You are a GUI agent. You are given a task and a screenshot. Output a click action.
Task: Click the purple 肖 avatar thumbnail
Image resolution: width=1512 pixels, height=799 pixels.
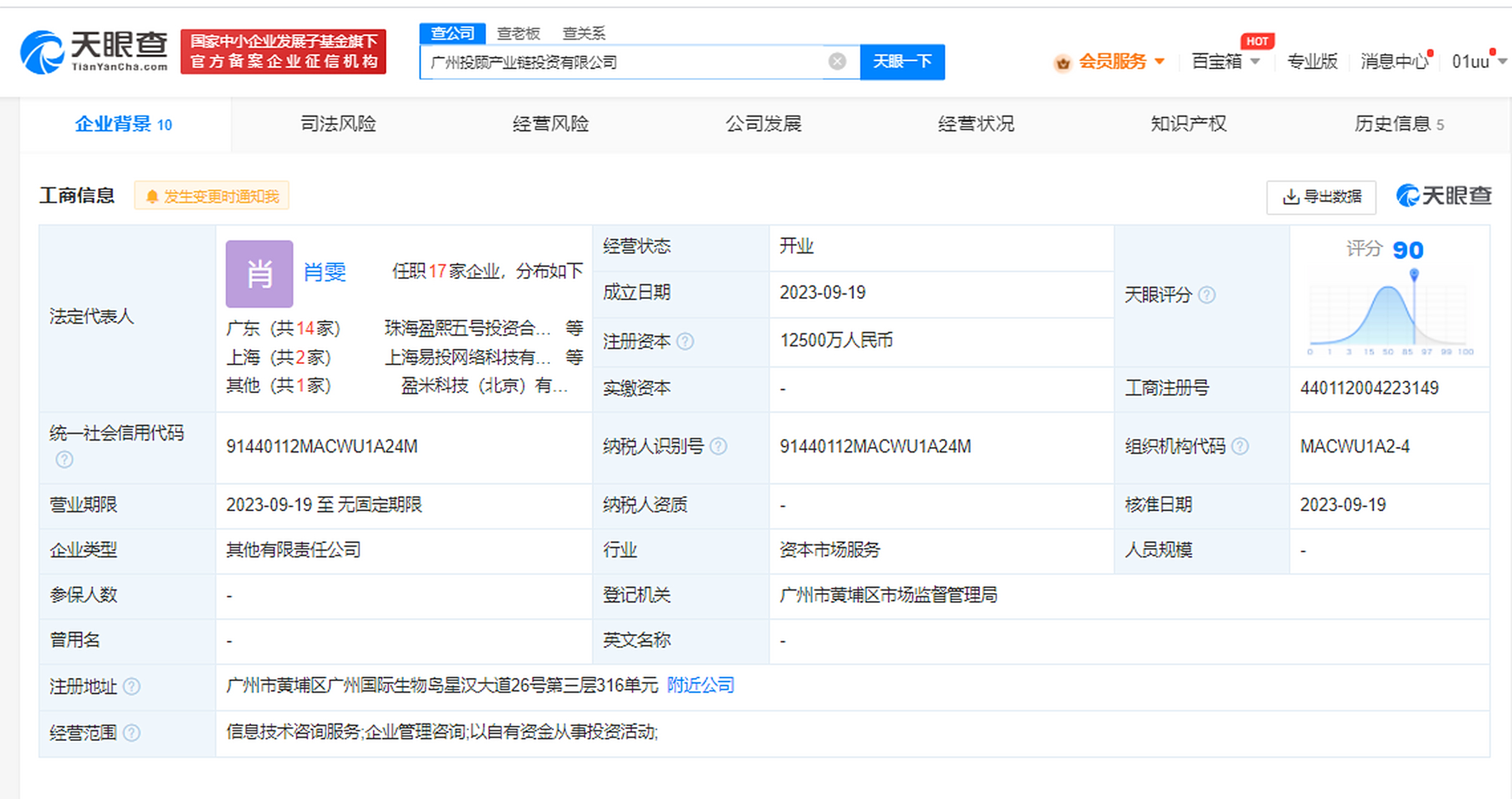[259, 274]
